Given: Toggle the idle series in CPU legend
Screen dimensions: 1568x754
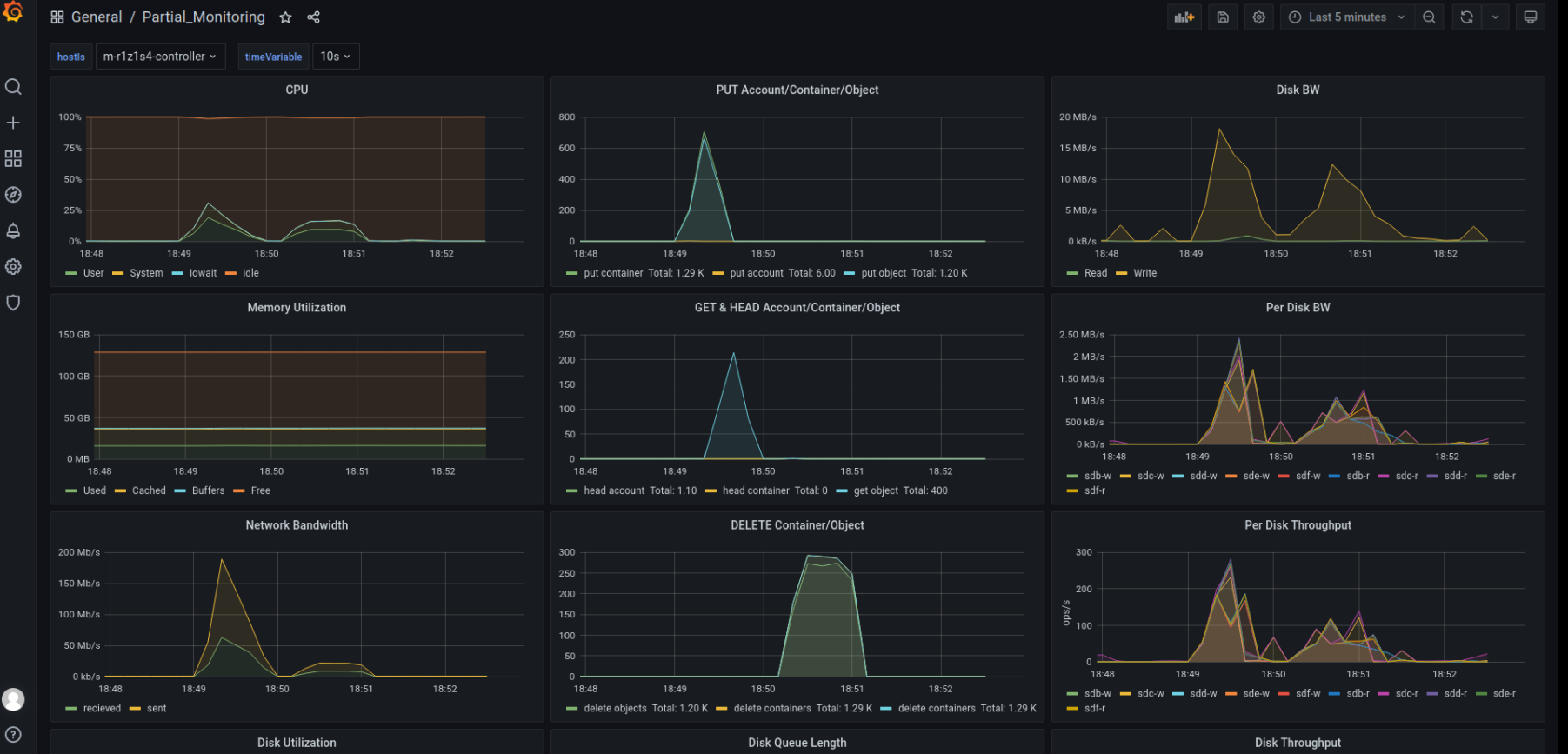Looking at the screenshot, I should point(250,273).
